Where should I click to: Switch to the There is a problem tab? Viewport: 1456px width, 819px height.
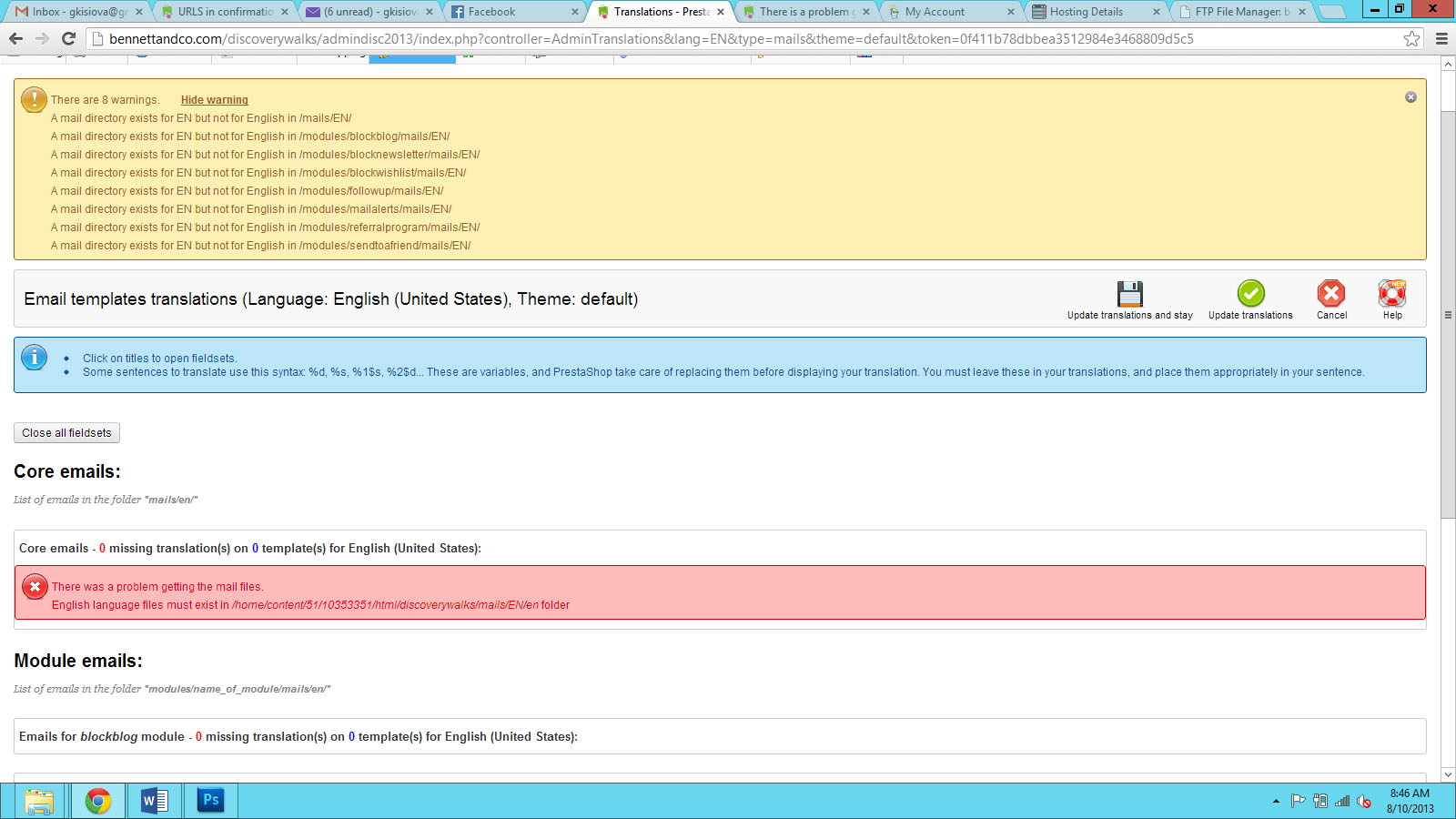point(806,12)
